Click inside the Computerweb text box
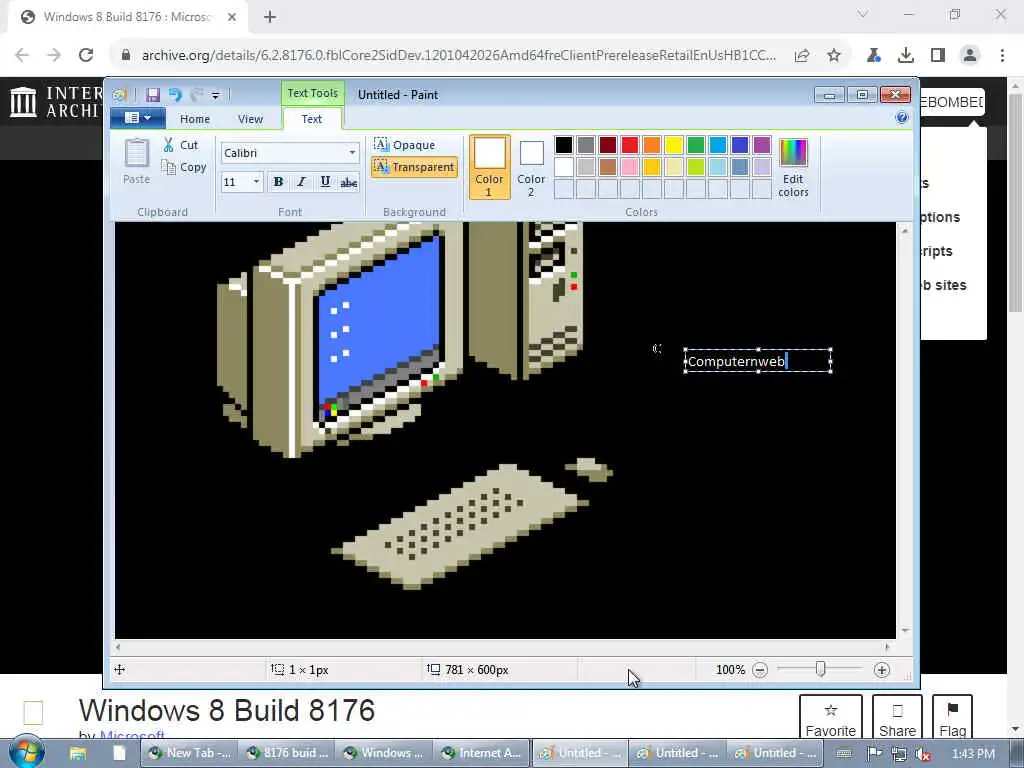Viewport: 1024px width, 768px height. point(758,361)
